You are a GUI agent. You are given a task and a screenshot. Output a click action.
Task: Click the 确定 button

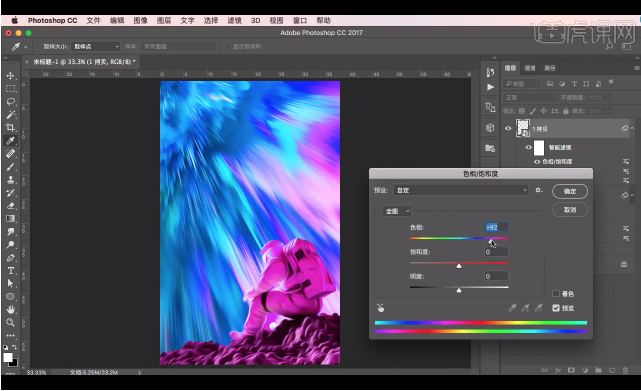(570, 191)
